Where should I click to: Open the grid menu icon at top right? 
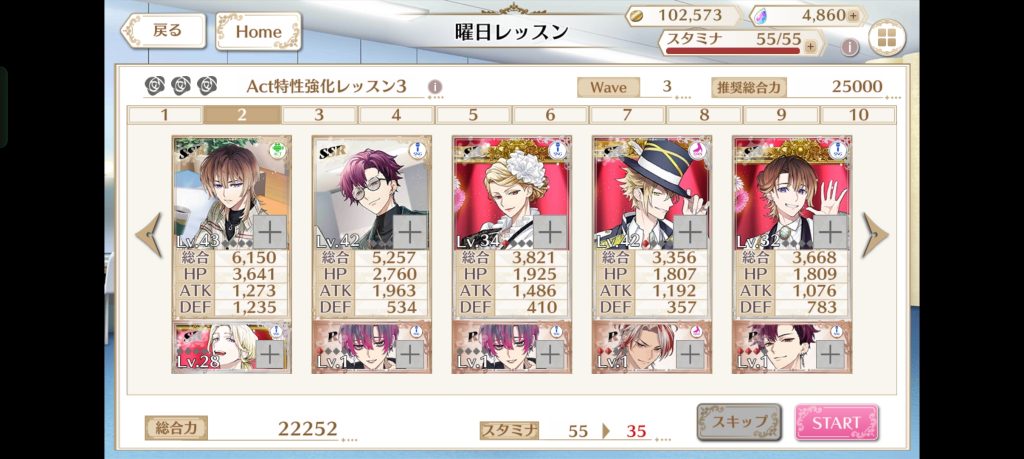click(887, 38)
